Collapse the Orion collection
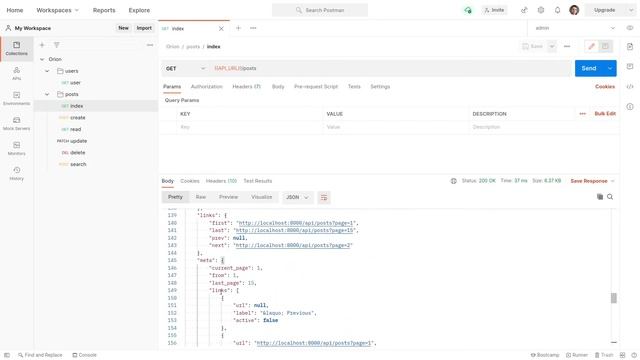This screenshot has width=640, height=360. click(42, 59)
